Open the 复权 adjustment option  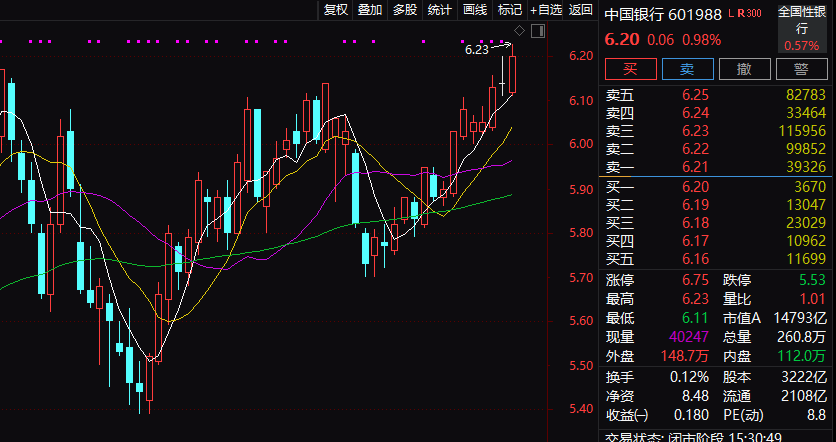pyautogui.click(x=336, y=10)
